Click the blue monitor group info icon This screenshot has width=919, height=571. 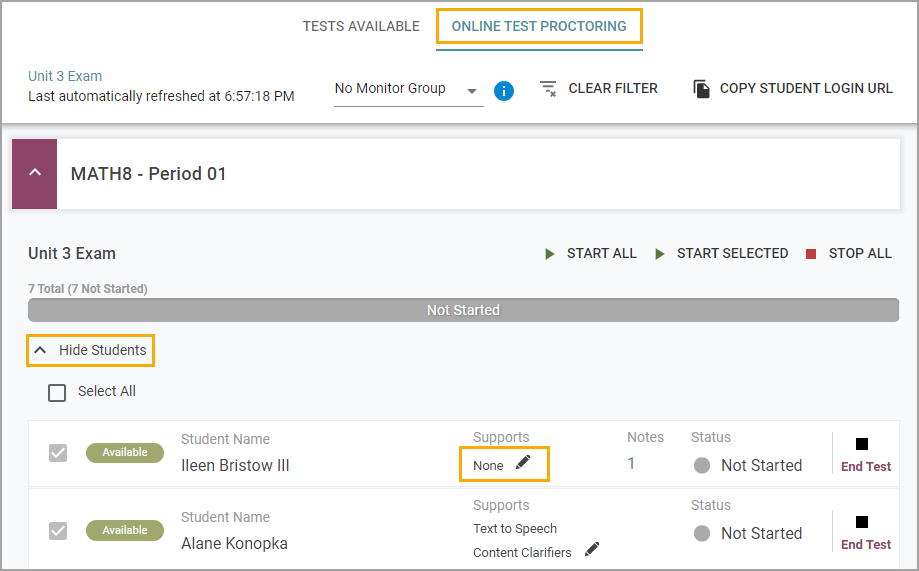(503, 91)
